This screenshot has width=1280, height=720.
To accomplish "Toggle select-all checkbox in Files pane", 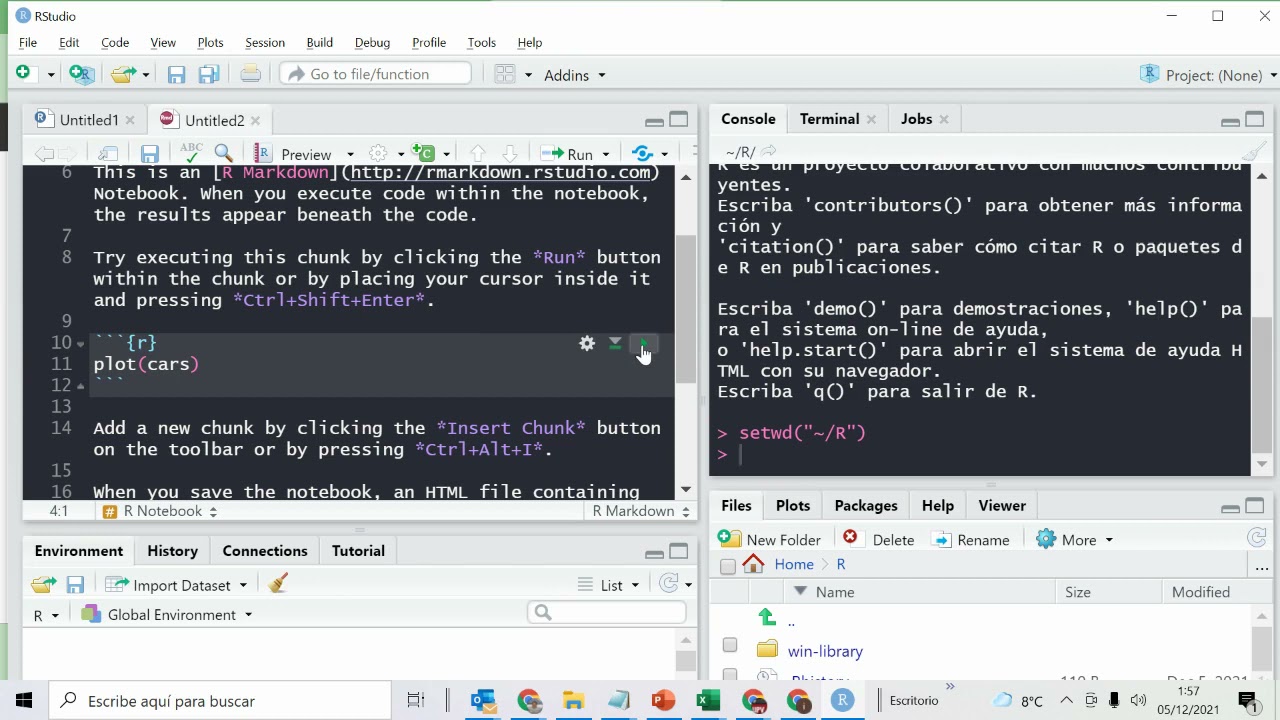I will point(728,566).
